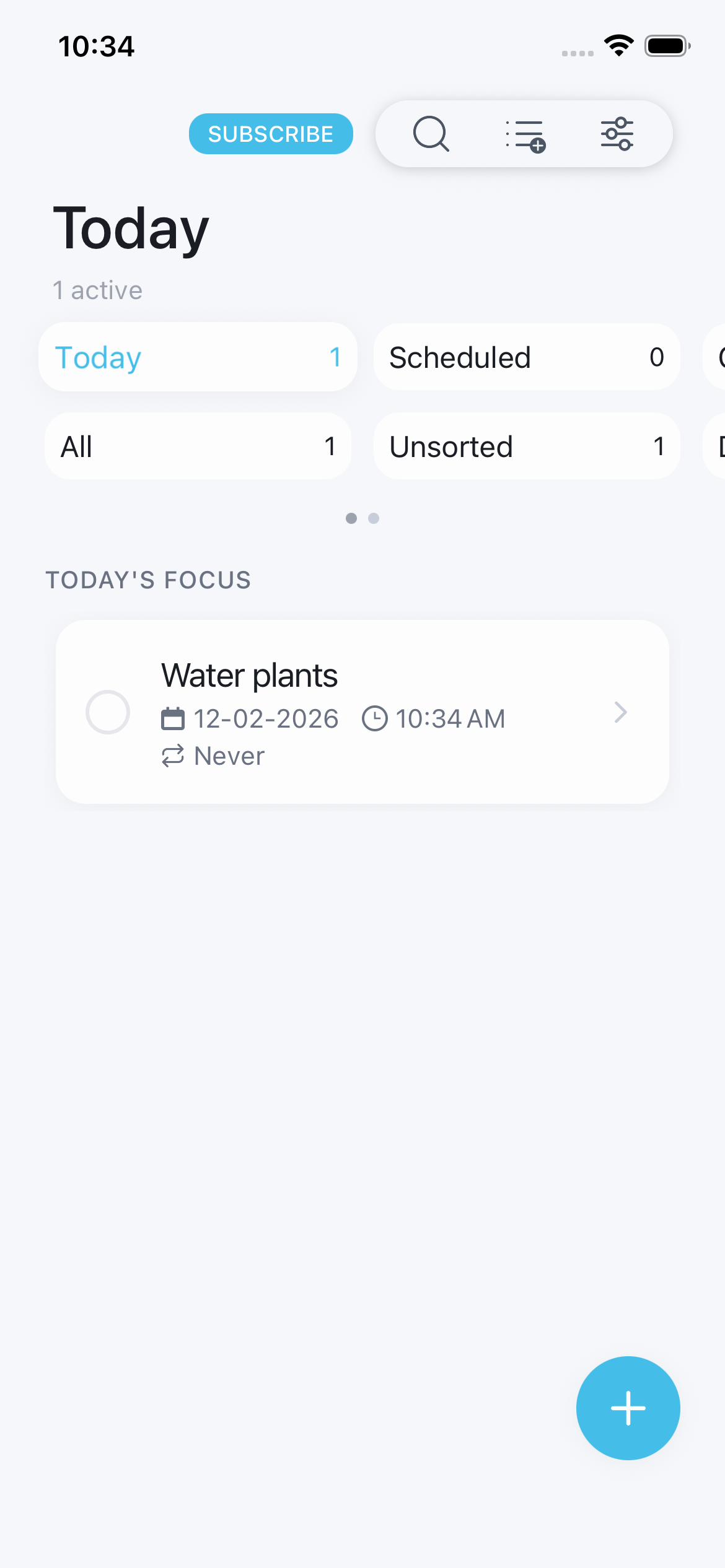Tap the Wi-Fi status icon
This screenshot has height=1568, width=725.
pos(618,45)
